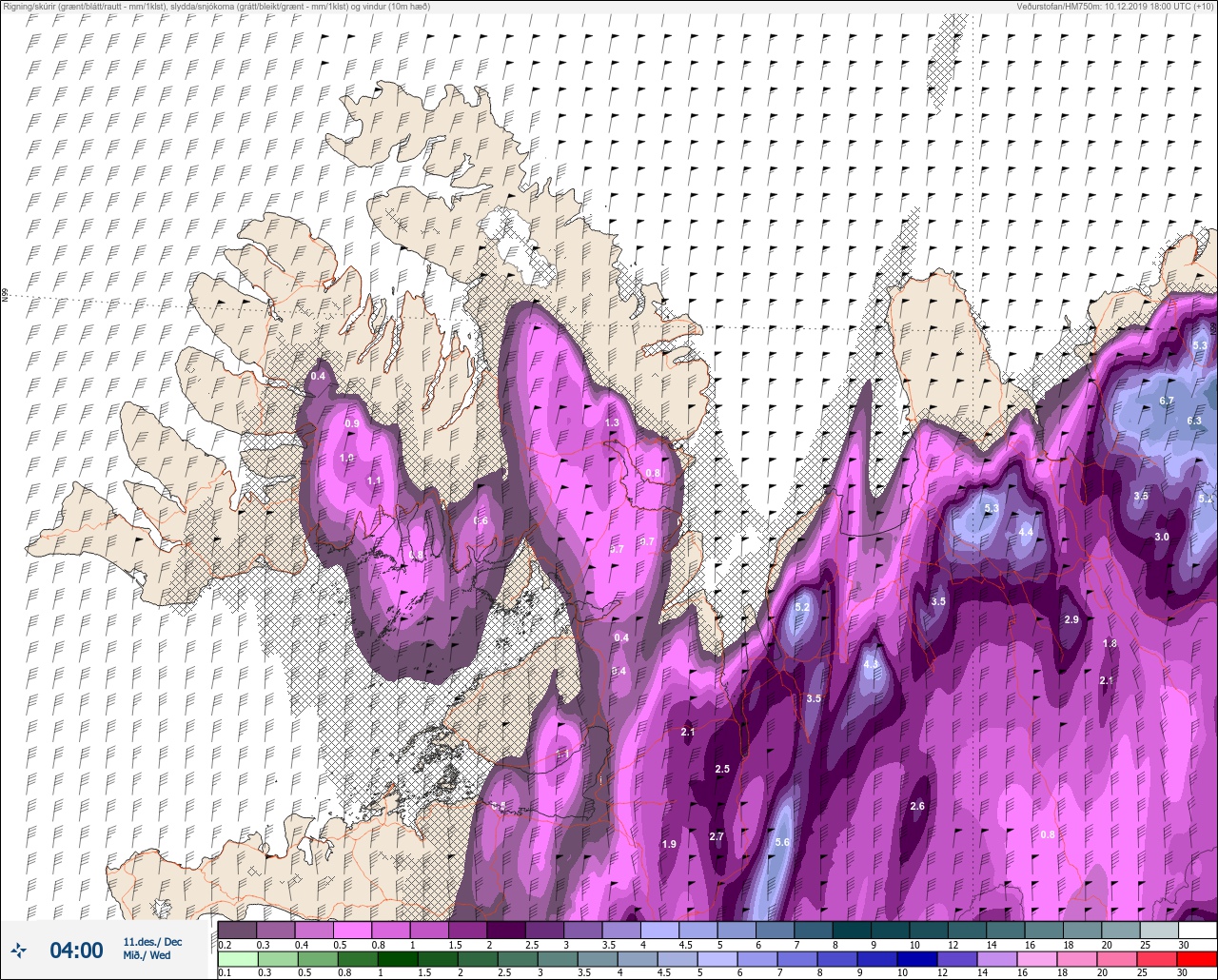The height and width of the screenshot is (980, 1218).
Task: Click the 2.7 precipitation value on map
Action: click(717, 836)
